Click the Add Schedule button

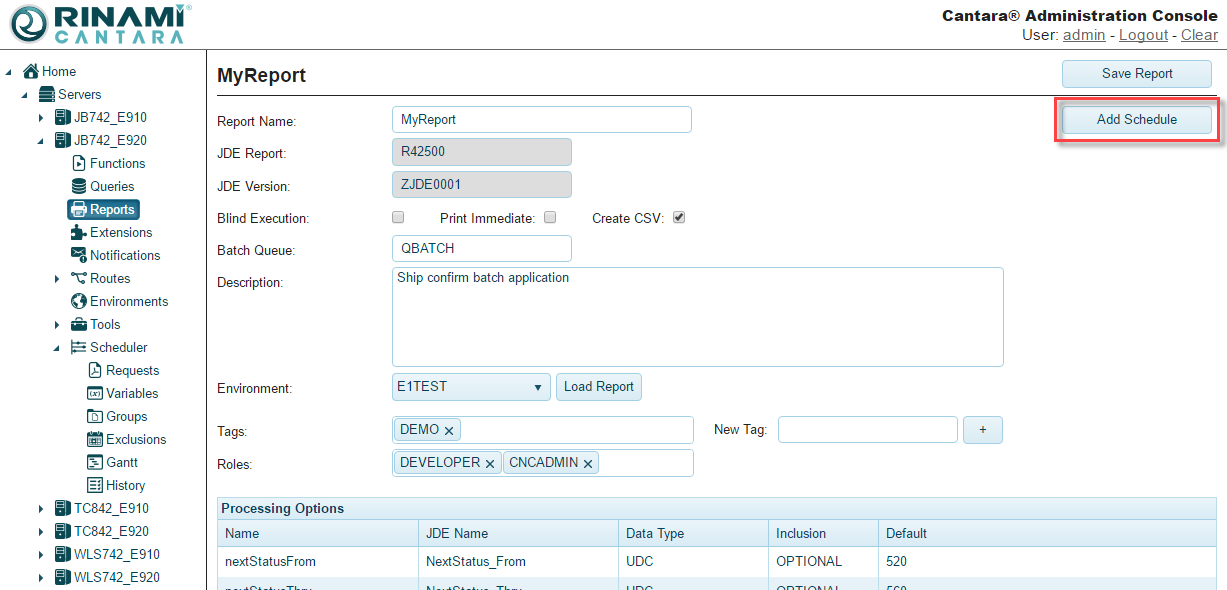point(1136,119)
